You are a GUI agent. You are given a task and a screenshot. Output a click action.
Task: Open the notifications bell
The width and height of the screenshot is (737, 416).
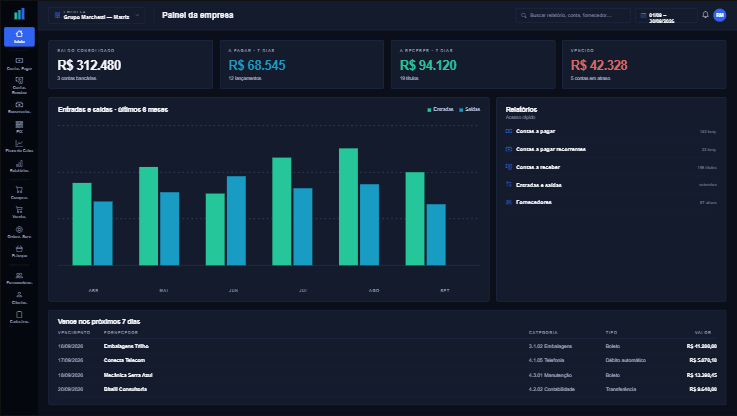click(x=705, y=15)
